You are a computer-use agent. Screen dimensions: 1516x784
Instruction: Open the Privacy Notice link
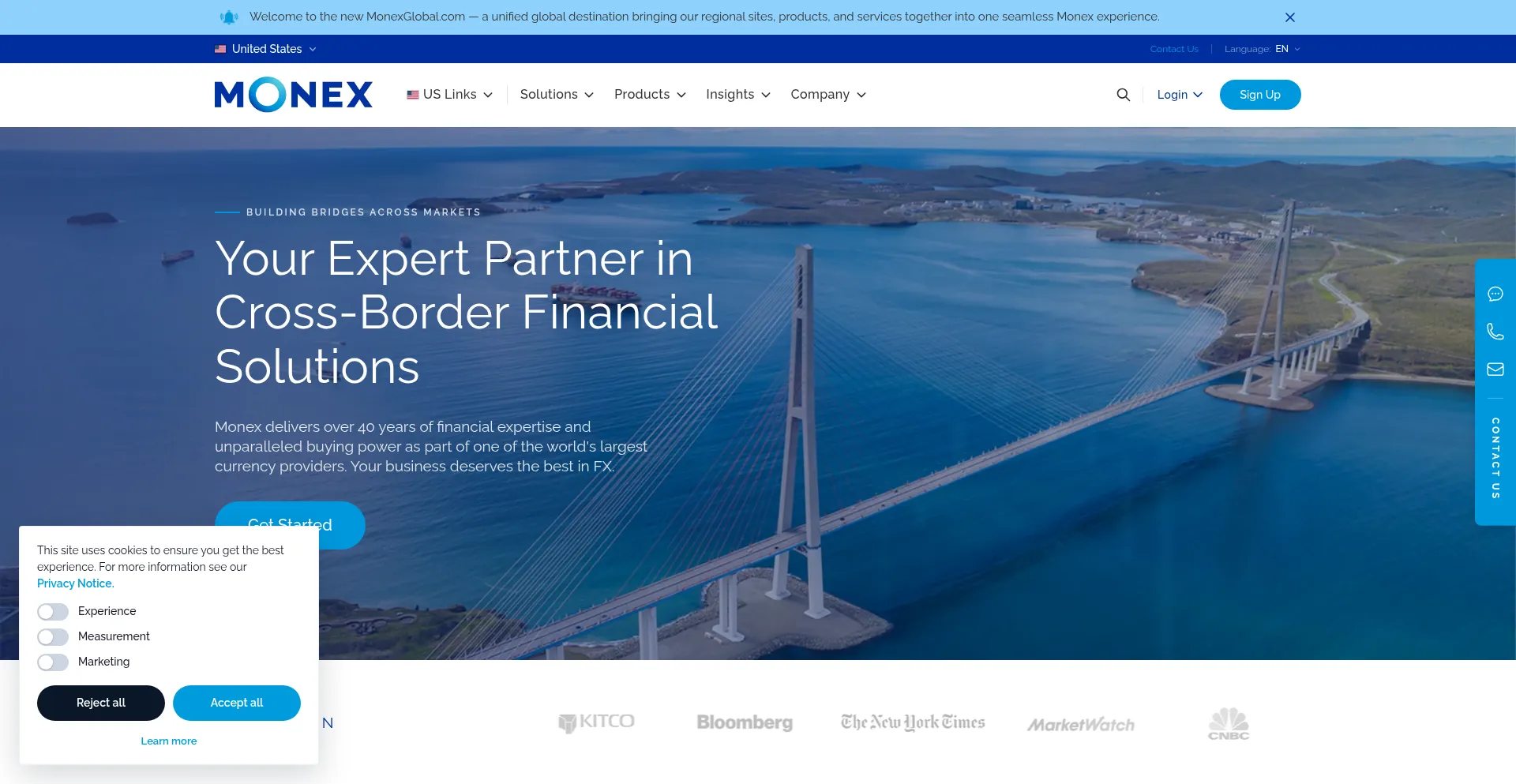pos(76,583)
